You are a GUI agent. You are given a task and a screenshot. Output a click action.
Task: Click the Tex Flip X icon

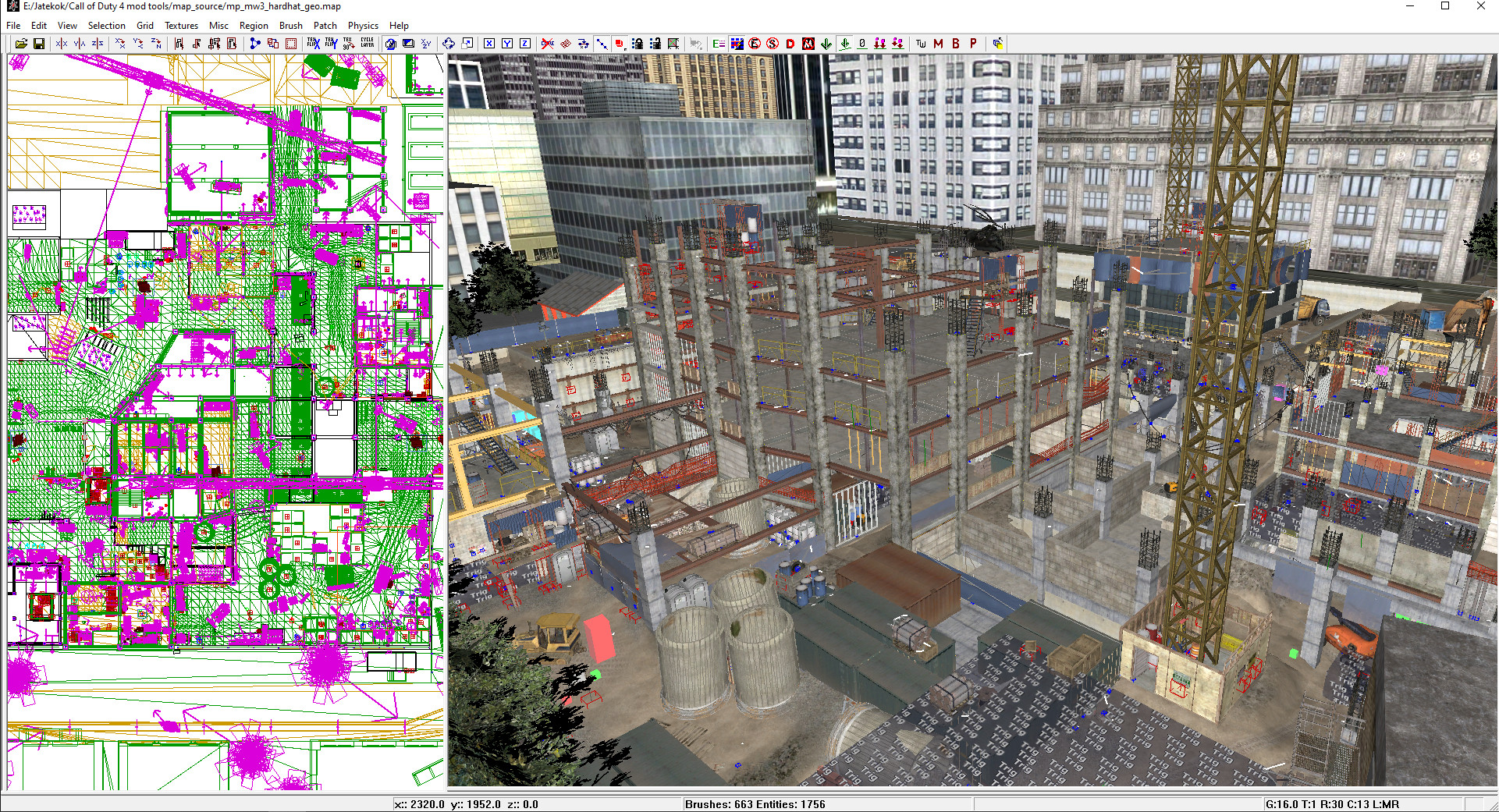pos(313,44)
